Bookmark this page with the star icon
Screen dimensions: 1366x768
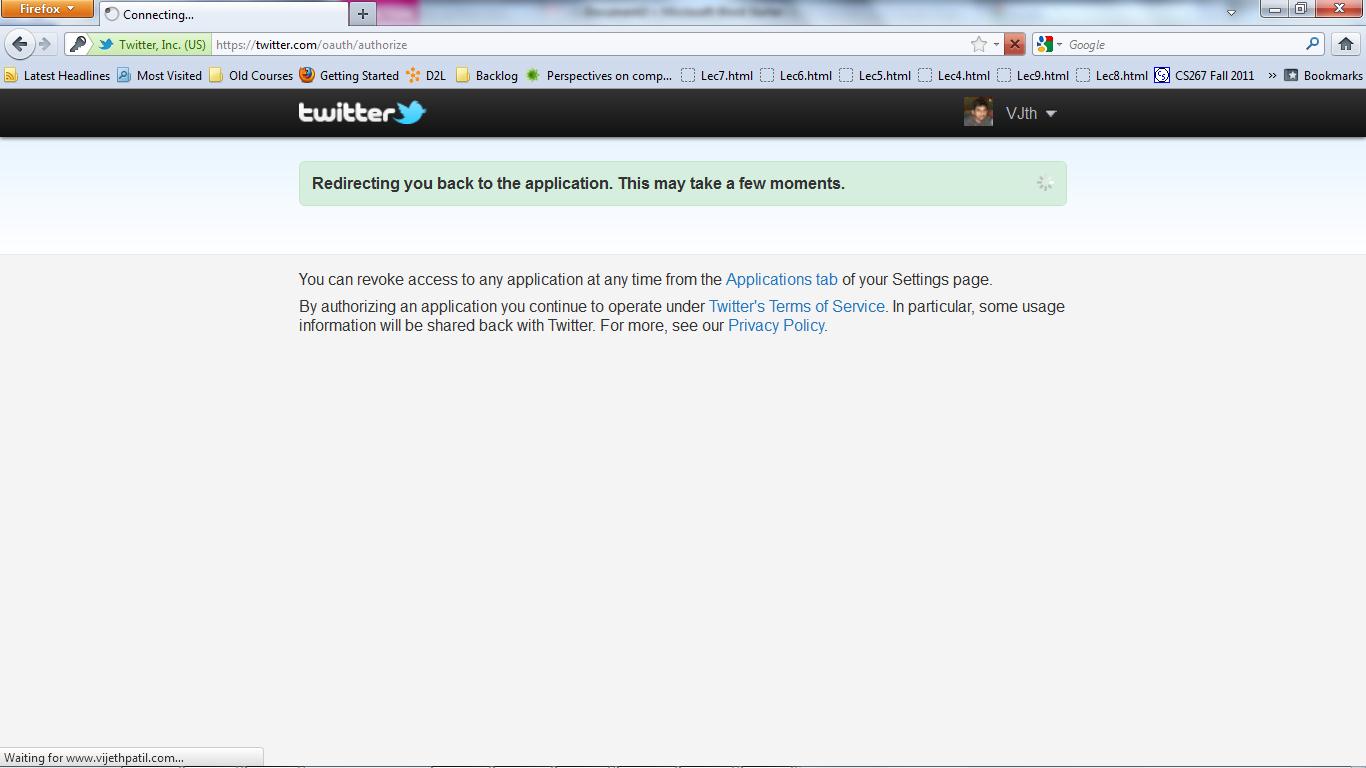978,44
